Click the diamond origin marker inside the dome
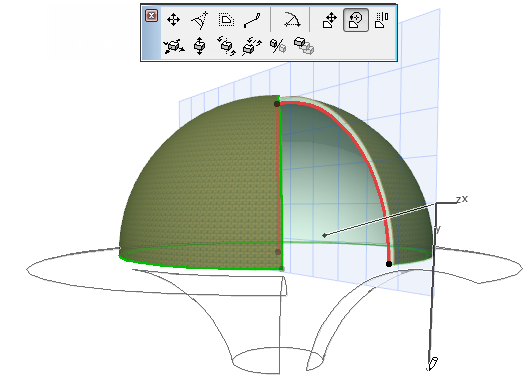Viewport: 530px width, 378px height. coord(324,235)
